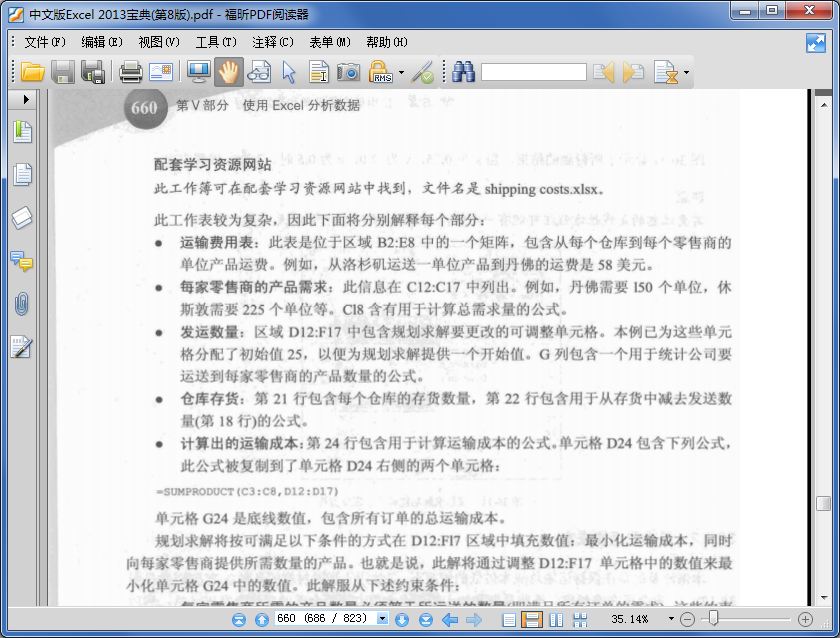The height and width of the screenshot is (638, 840).
Task: Open the Signatures panel in the sidebar
Action: tap(21, 347)
